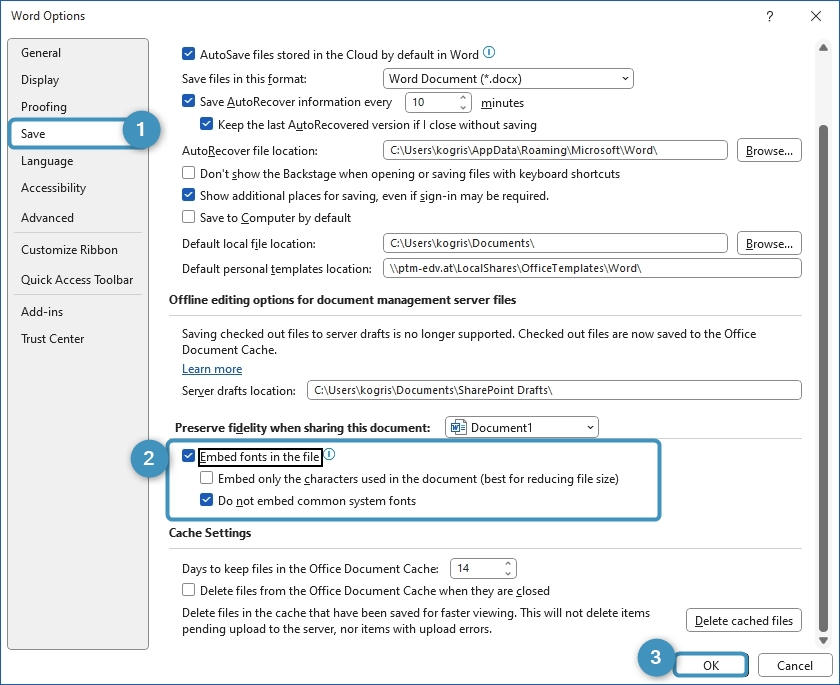Screen dimensions: 840x685
Task: Toggle Do not embed common system fonts
Action: [207, 501]
